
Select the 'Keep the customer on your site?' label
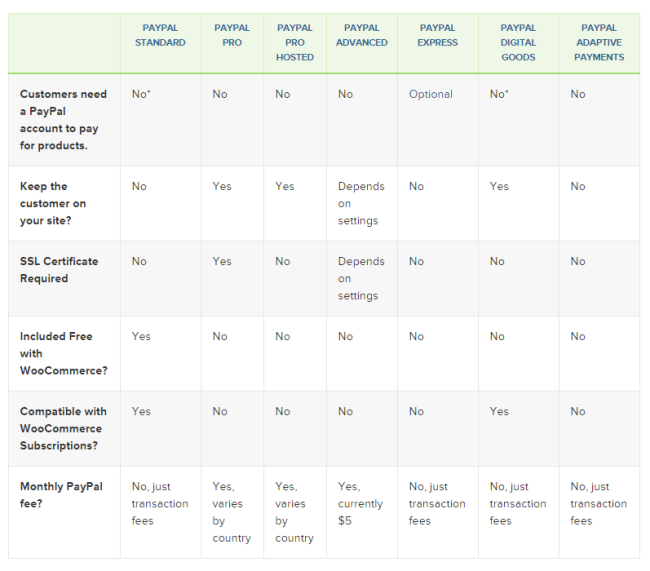coord(53,203)
